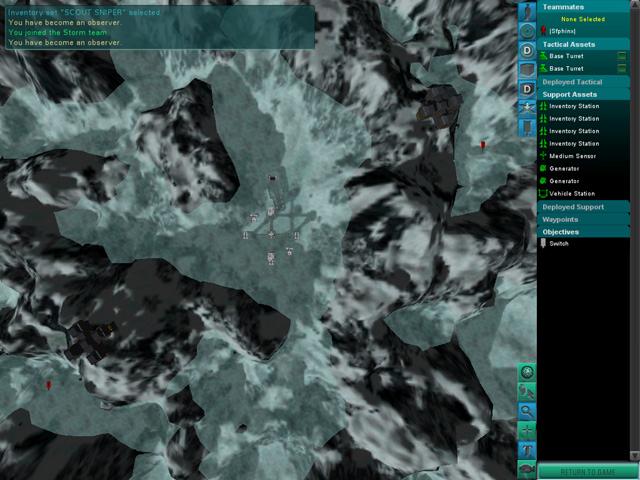640x480 pixels.
Task: Toggle the flag-shaped filter icon beside the third Inventory Station
Action: 527,127
